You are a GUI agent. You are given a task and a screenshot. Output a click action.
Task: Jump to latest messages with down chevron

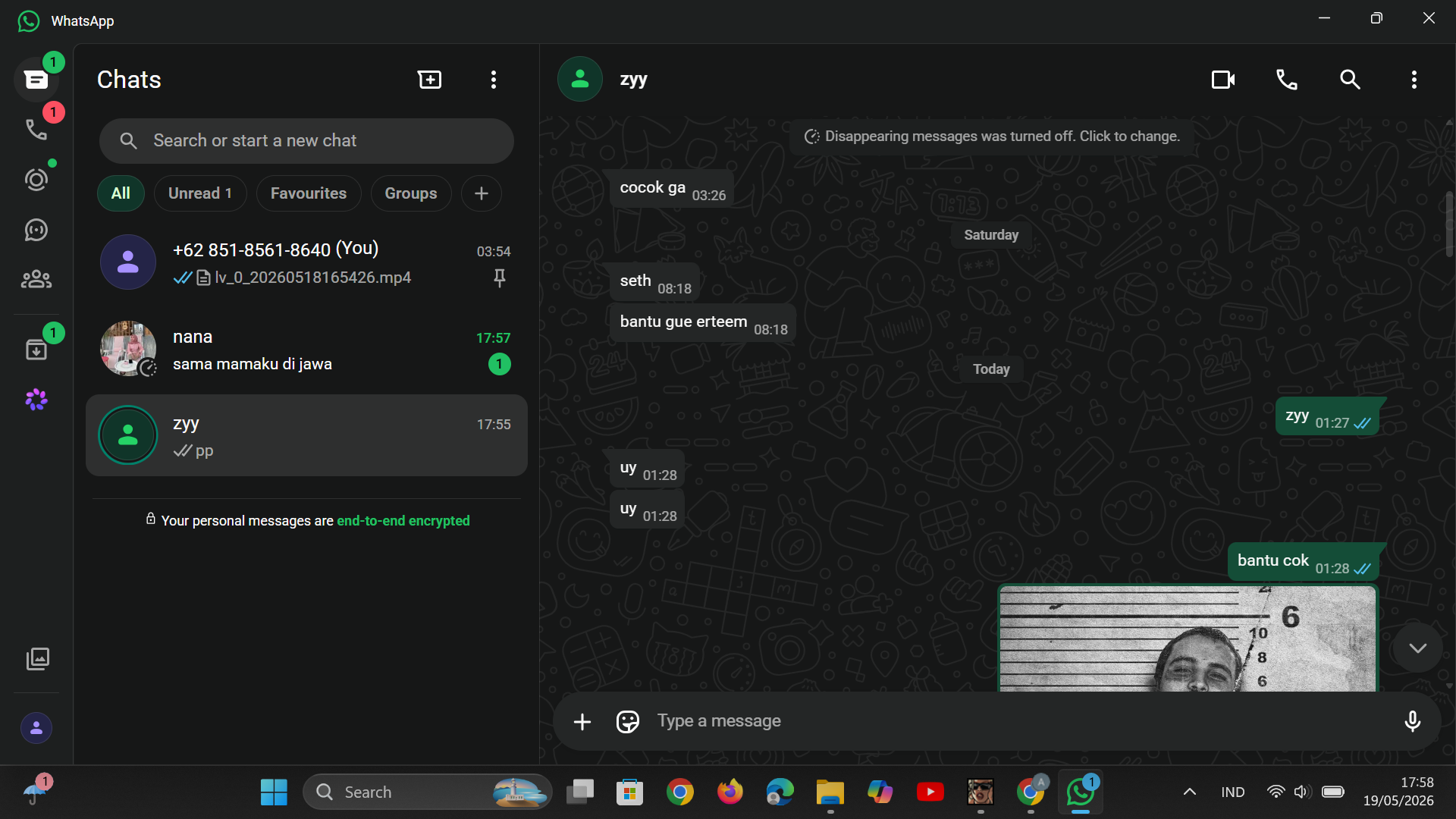pyautogui.click(x=1417, y=648)
